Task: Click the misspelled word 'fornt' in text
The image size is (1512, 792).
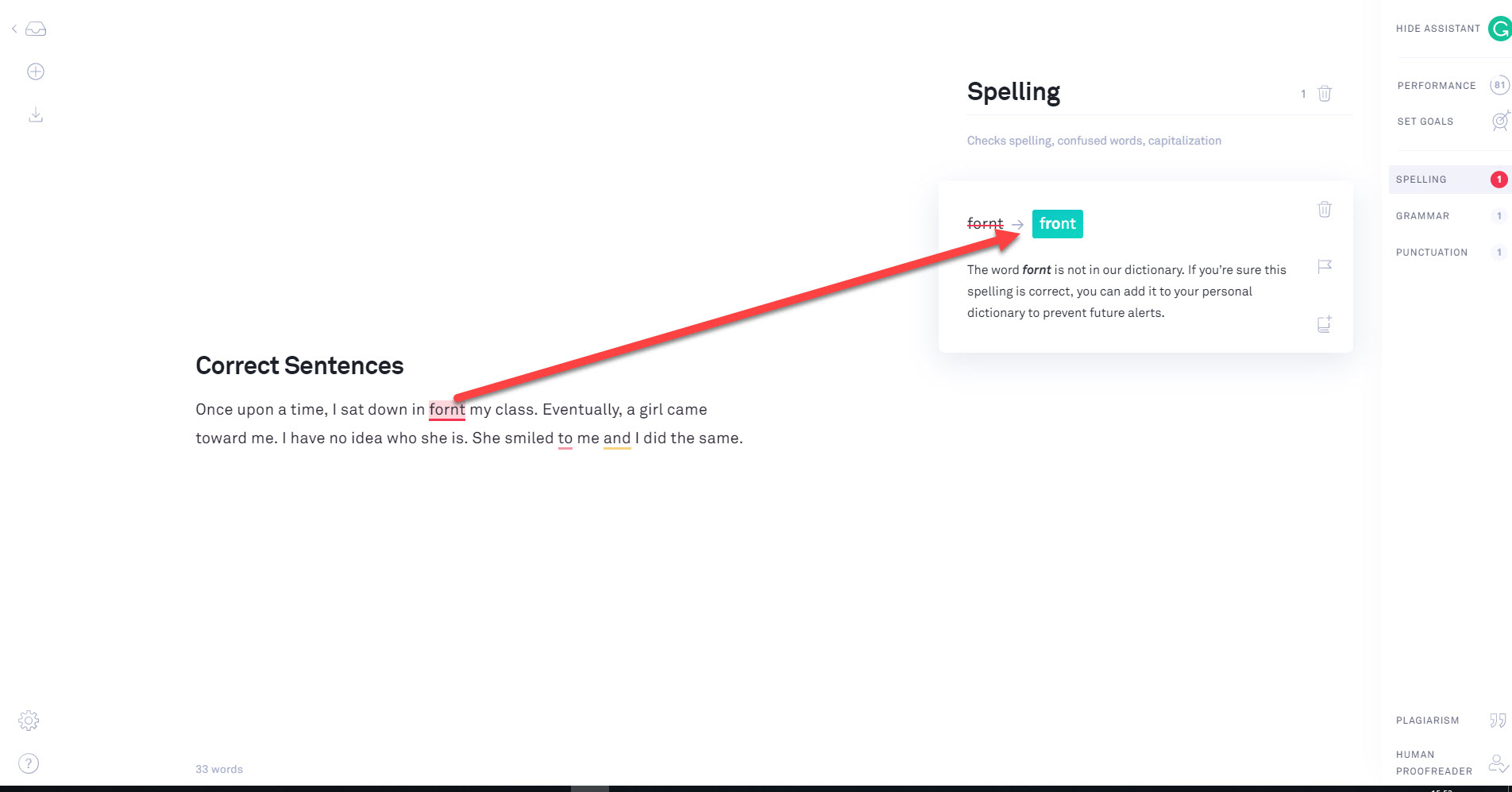Action: pyautogui.click(x=446, y=410)
